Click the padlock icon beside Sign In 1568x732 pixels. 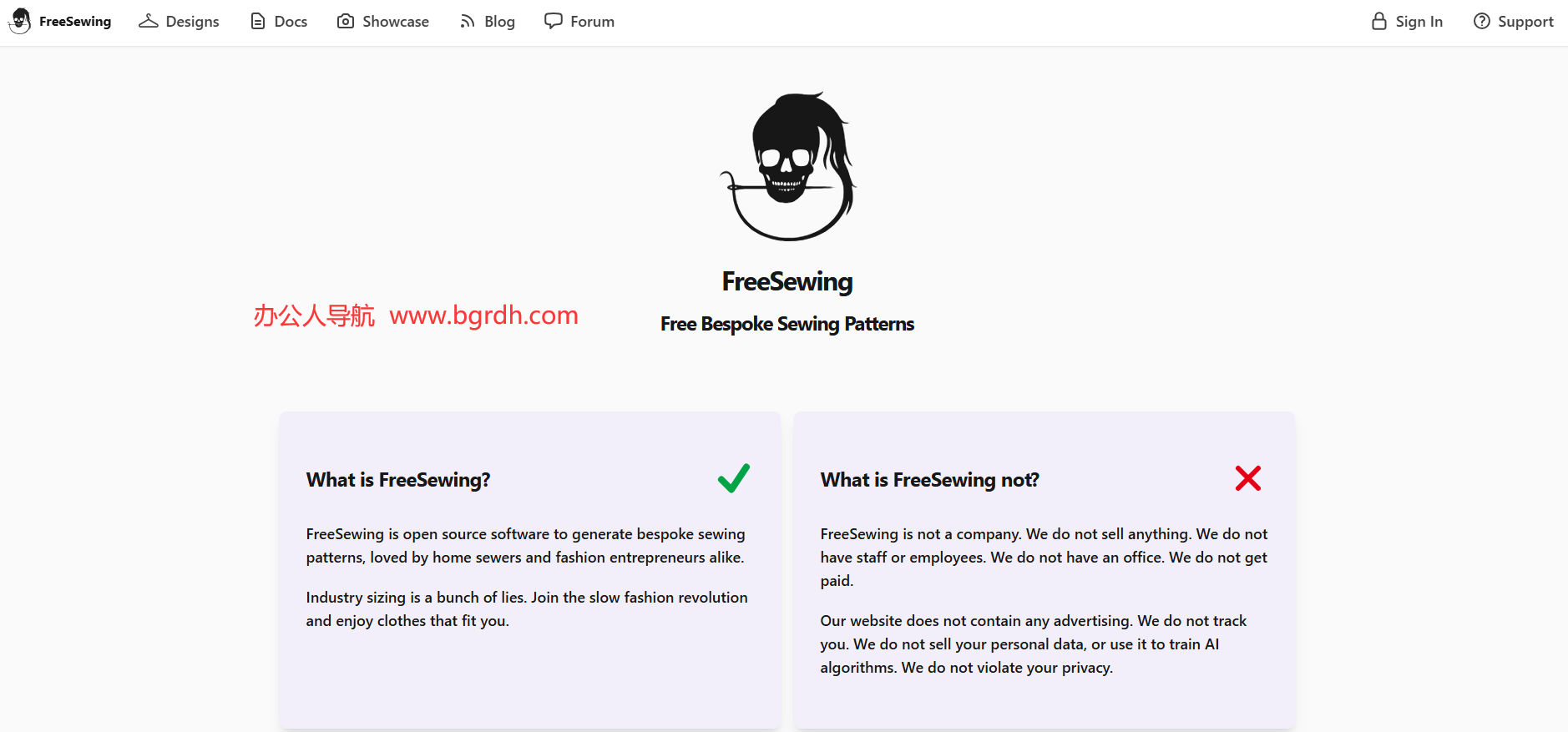click(x=1379, y=21)
